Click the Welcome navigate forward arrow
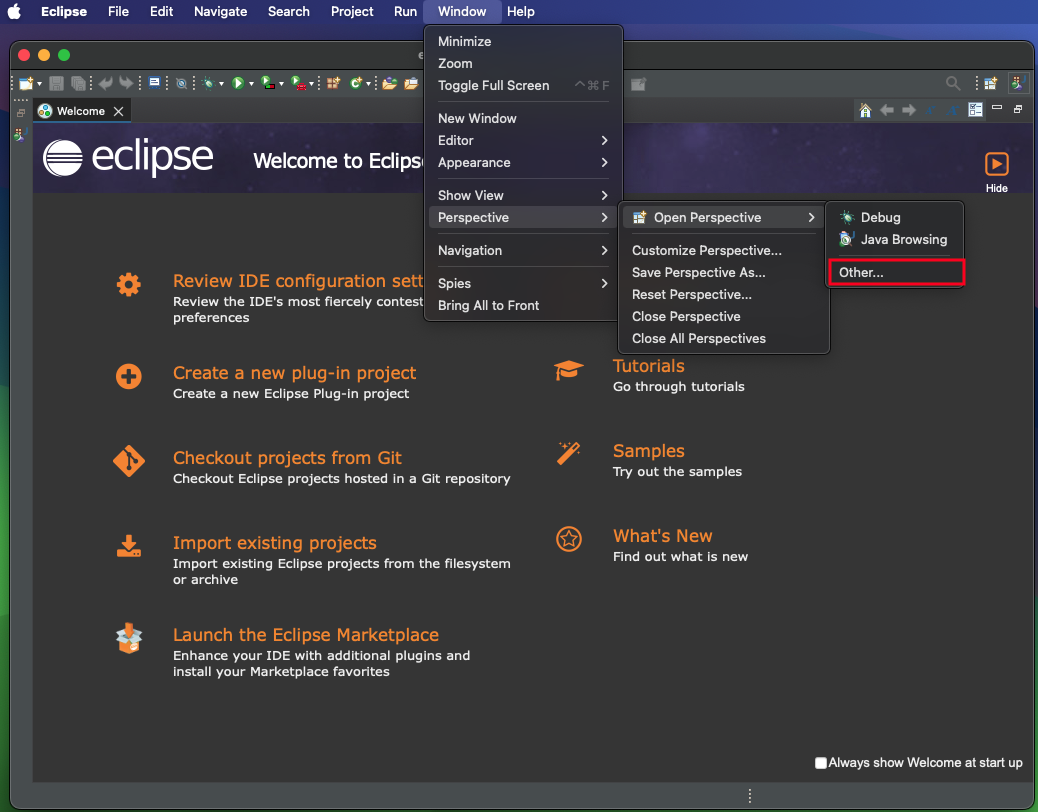Screen dimensions: 1038x812 [909, 110]
